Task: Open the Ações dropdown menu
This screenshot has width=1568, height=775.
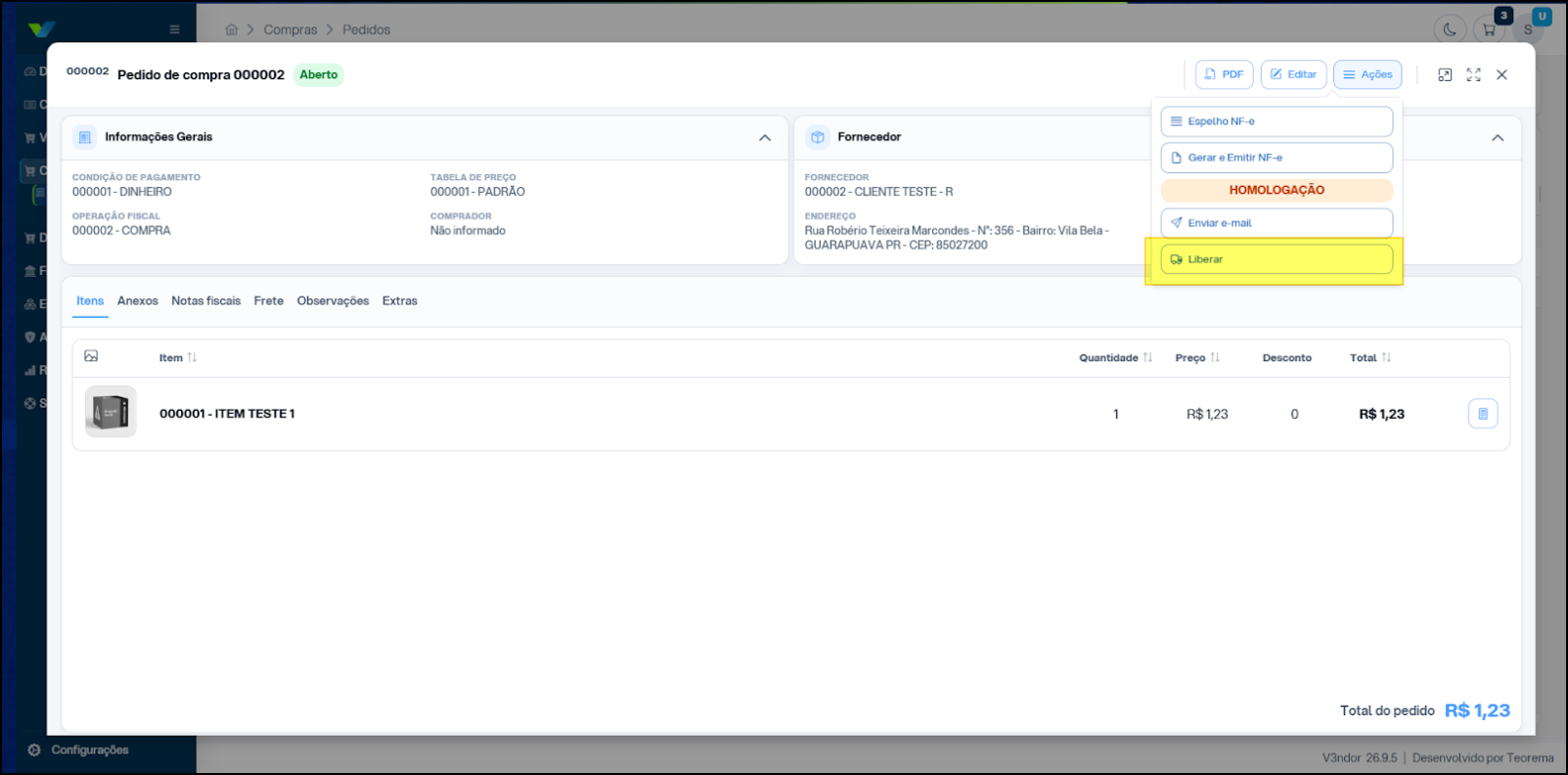Action: [1367, 74]
